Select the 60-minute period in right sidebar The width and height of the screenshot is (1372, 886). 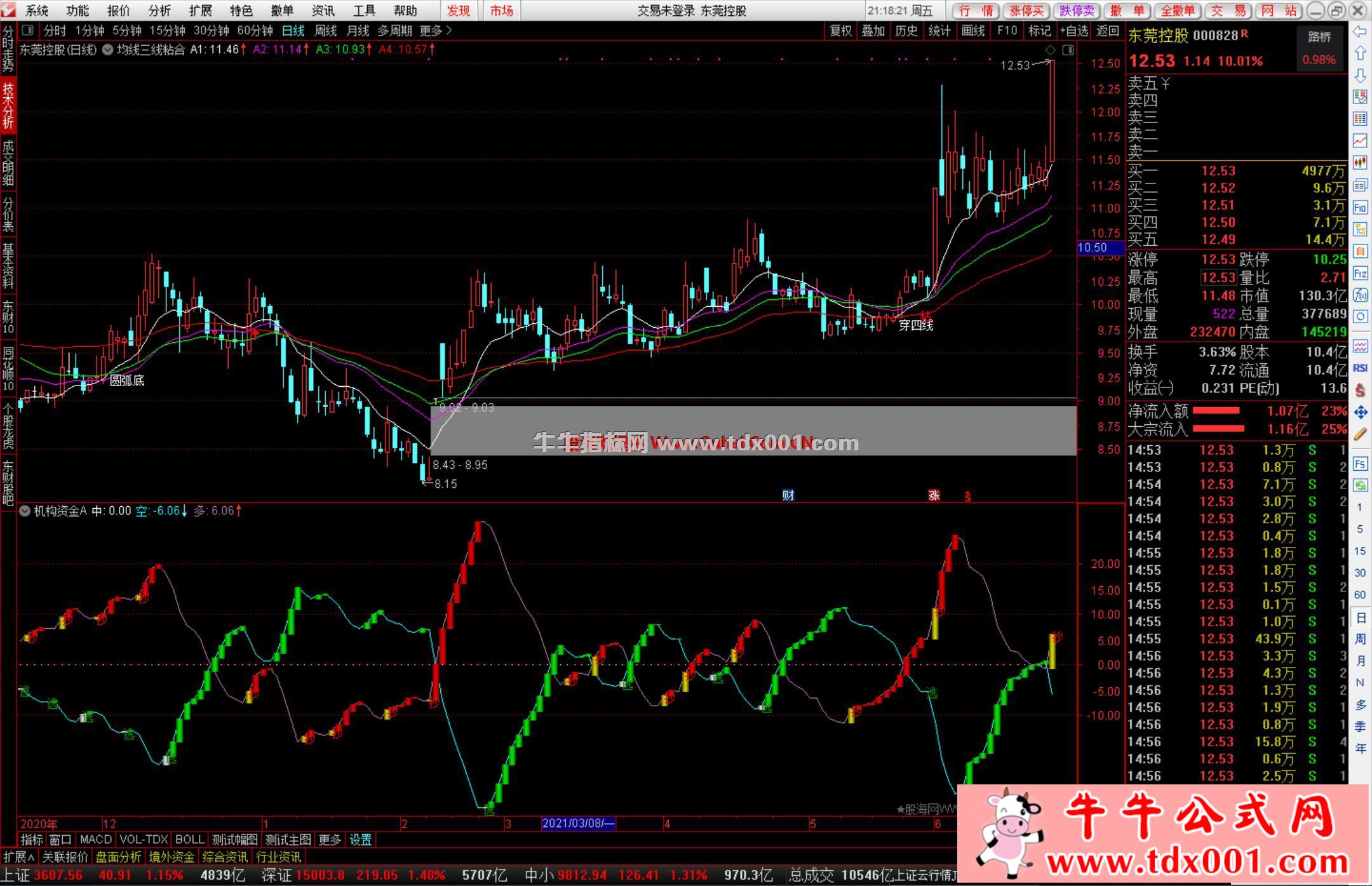tap(1360, 595)
